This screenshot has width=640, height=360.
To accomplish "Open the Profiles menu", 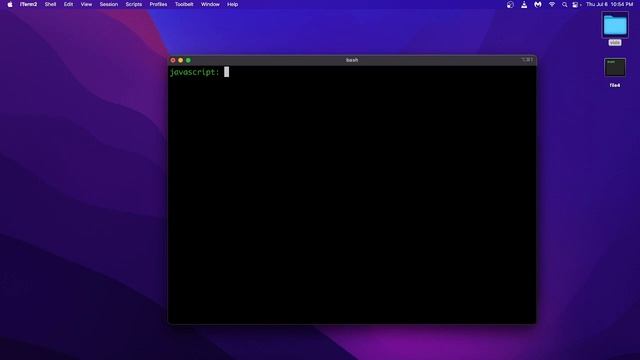I will click(158, 4).
